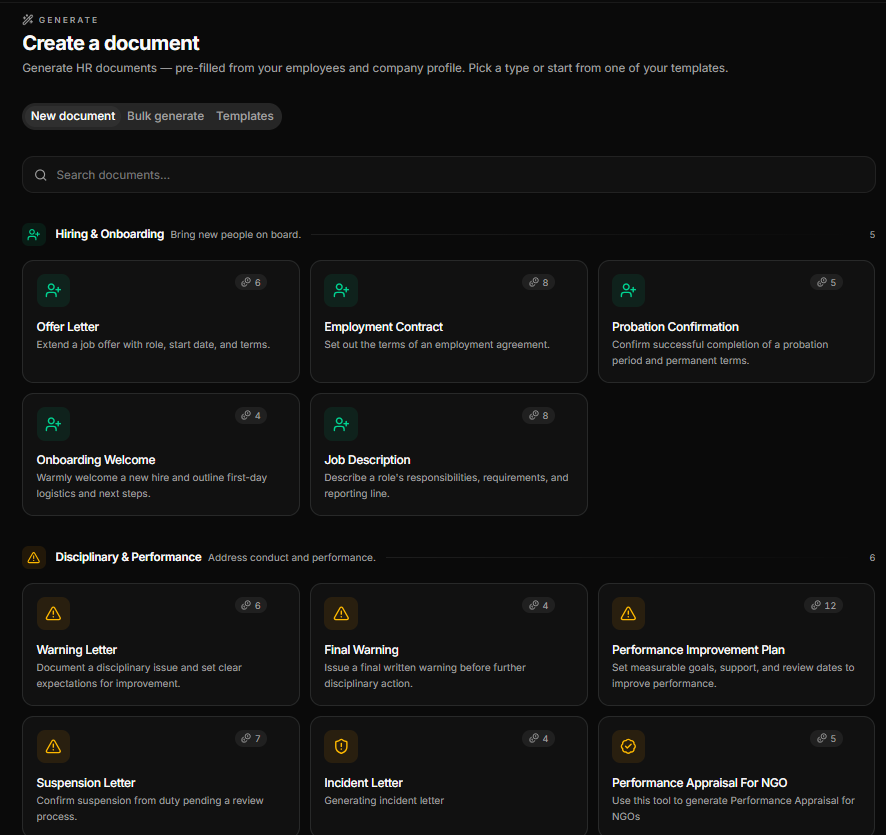886x835 pixels.
Task: Click the Disciplinary & Performance section icon
Action: (34, 558)
